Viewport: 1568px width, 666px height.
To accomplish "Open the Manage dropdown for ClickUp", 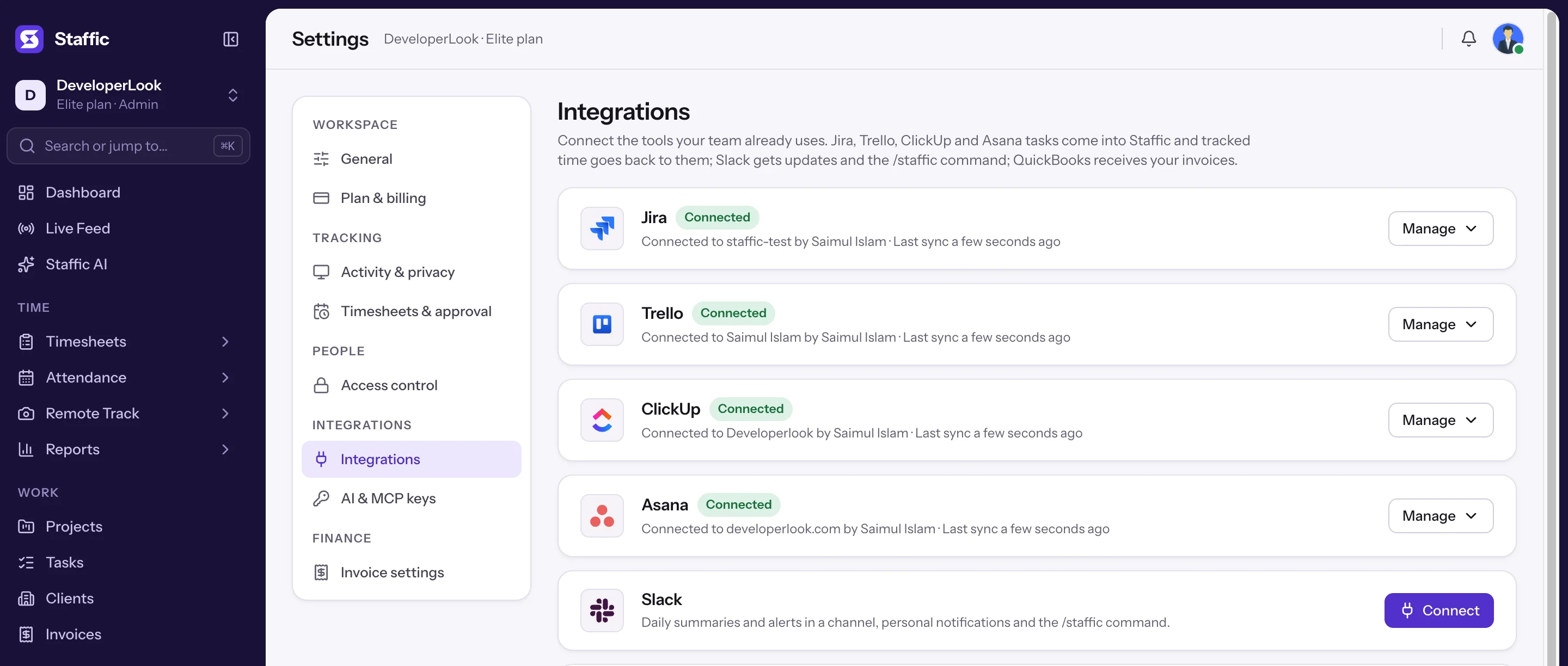I will coord(1440,420).
